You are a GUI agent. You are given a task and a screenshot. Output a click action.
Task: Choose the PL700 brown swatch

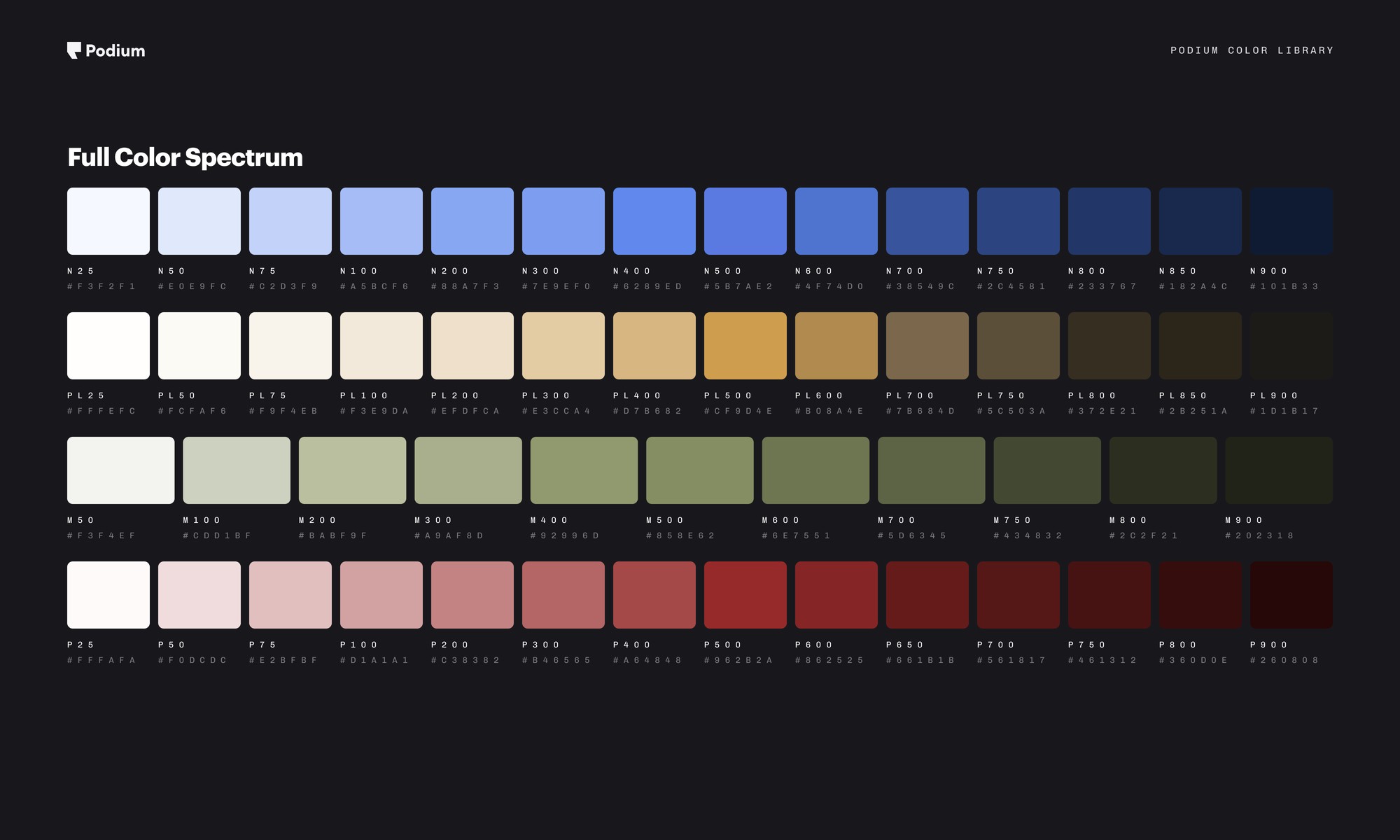click(927, 346)
